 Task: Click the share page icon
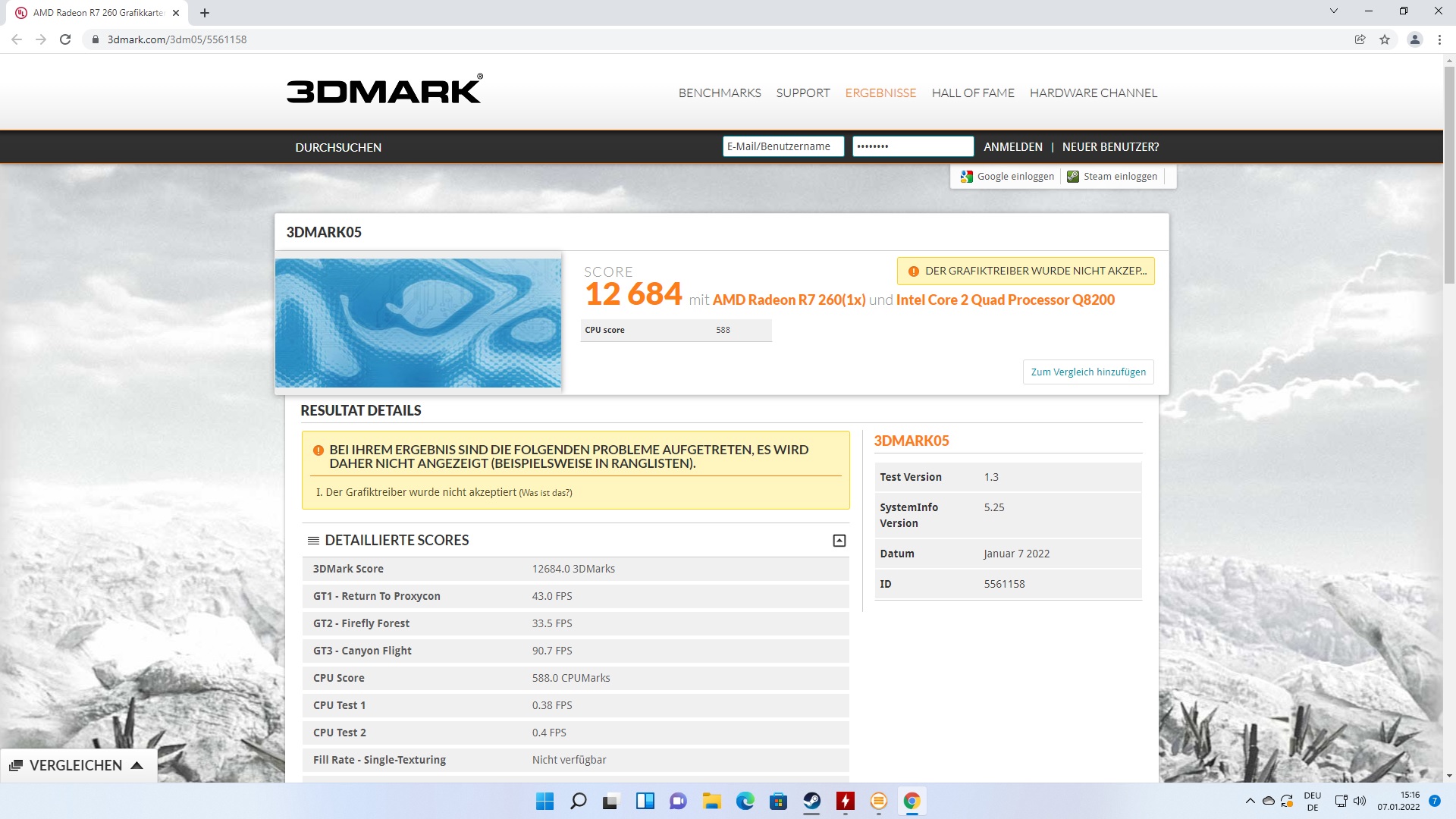point(1360,39)
